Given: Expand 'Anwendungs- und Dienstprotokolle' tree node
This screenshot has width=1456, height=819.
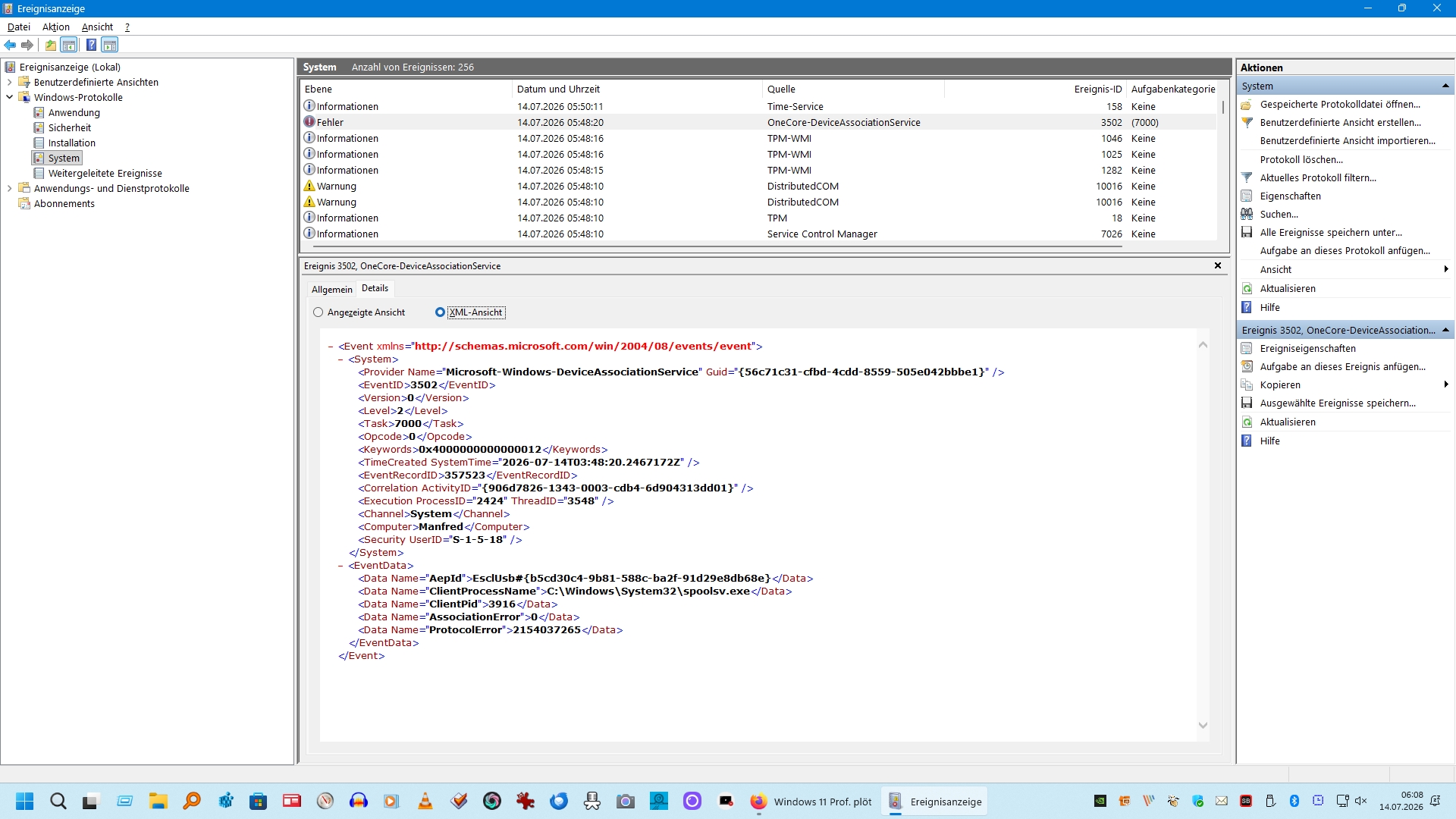Looking at the screenshot, I should pos(9,188).
